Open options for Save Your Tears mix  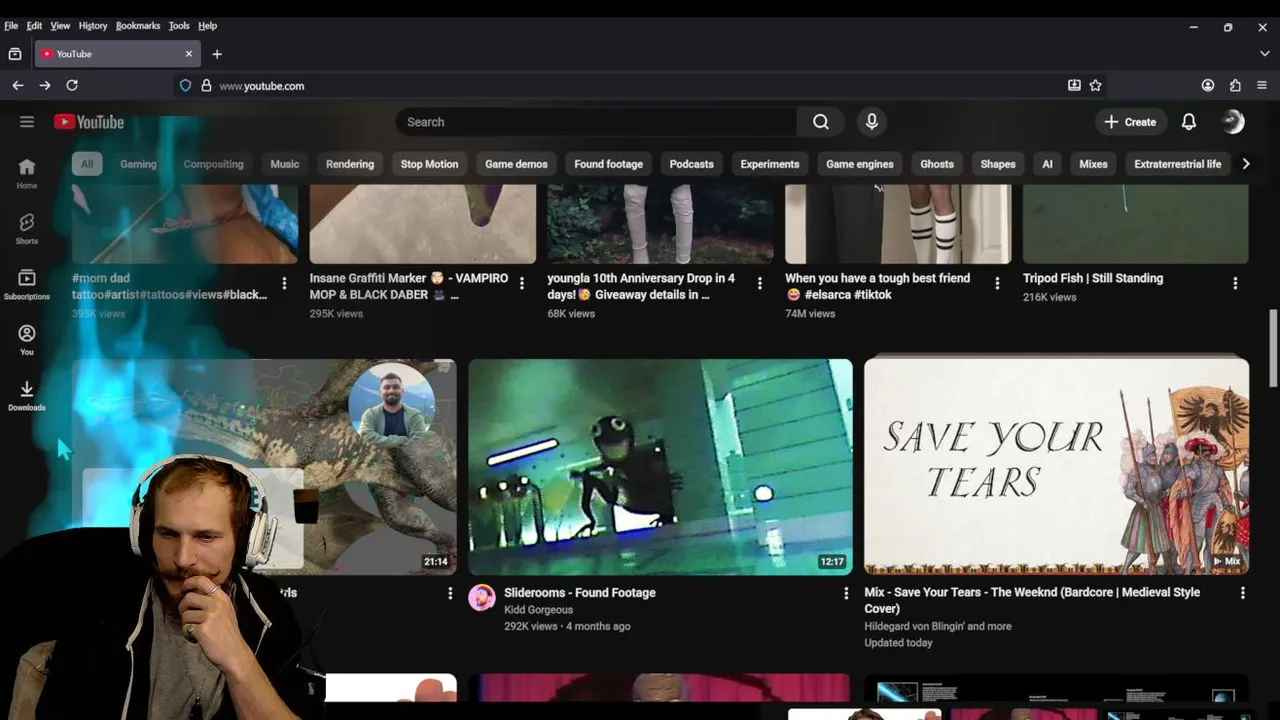[1242, 593]
